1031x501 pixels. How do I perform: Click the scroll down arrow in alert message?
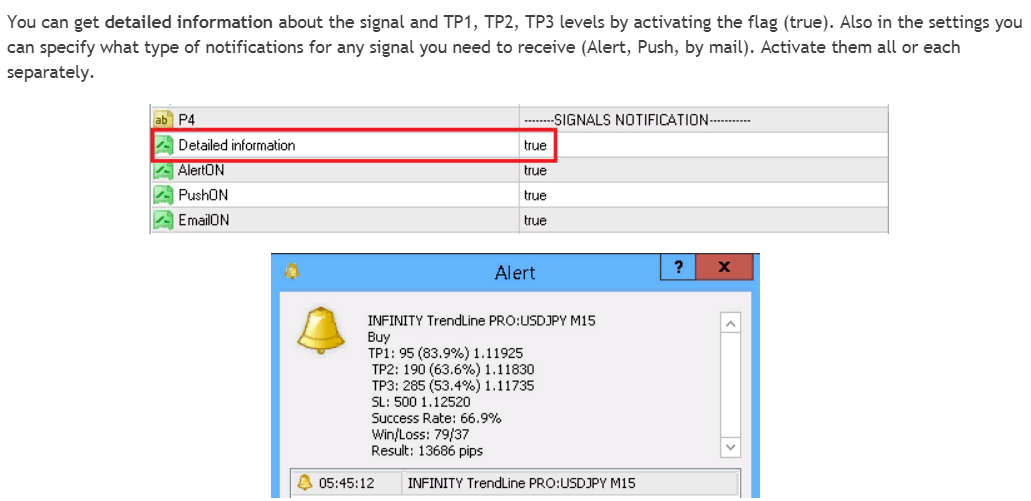click(x=731, y=447)
